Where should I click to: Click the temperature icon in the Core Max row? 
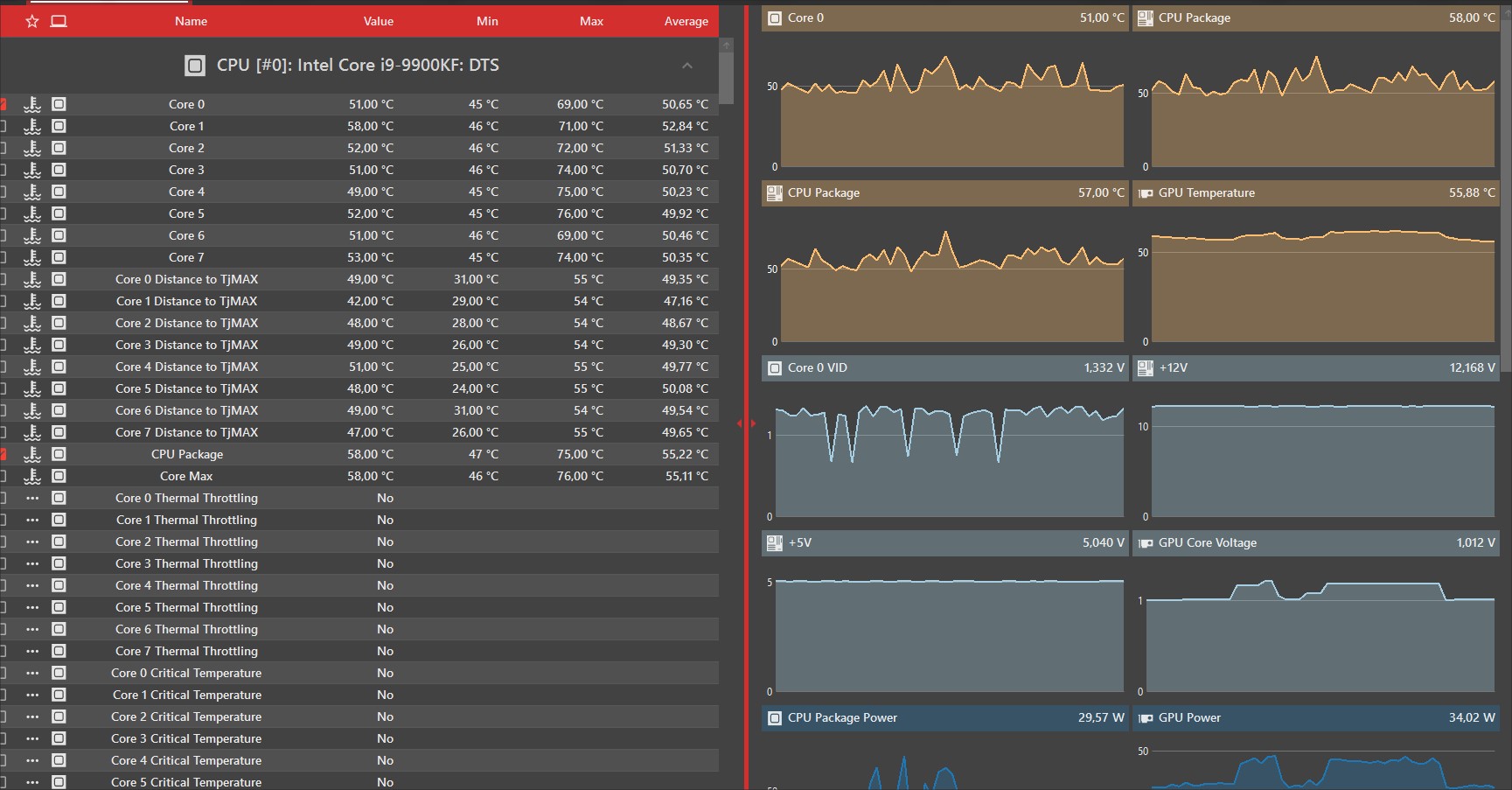[32, 476]
